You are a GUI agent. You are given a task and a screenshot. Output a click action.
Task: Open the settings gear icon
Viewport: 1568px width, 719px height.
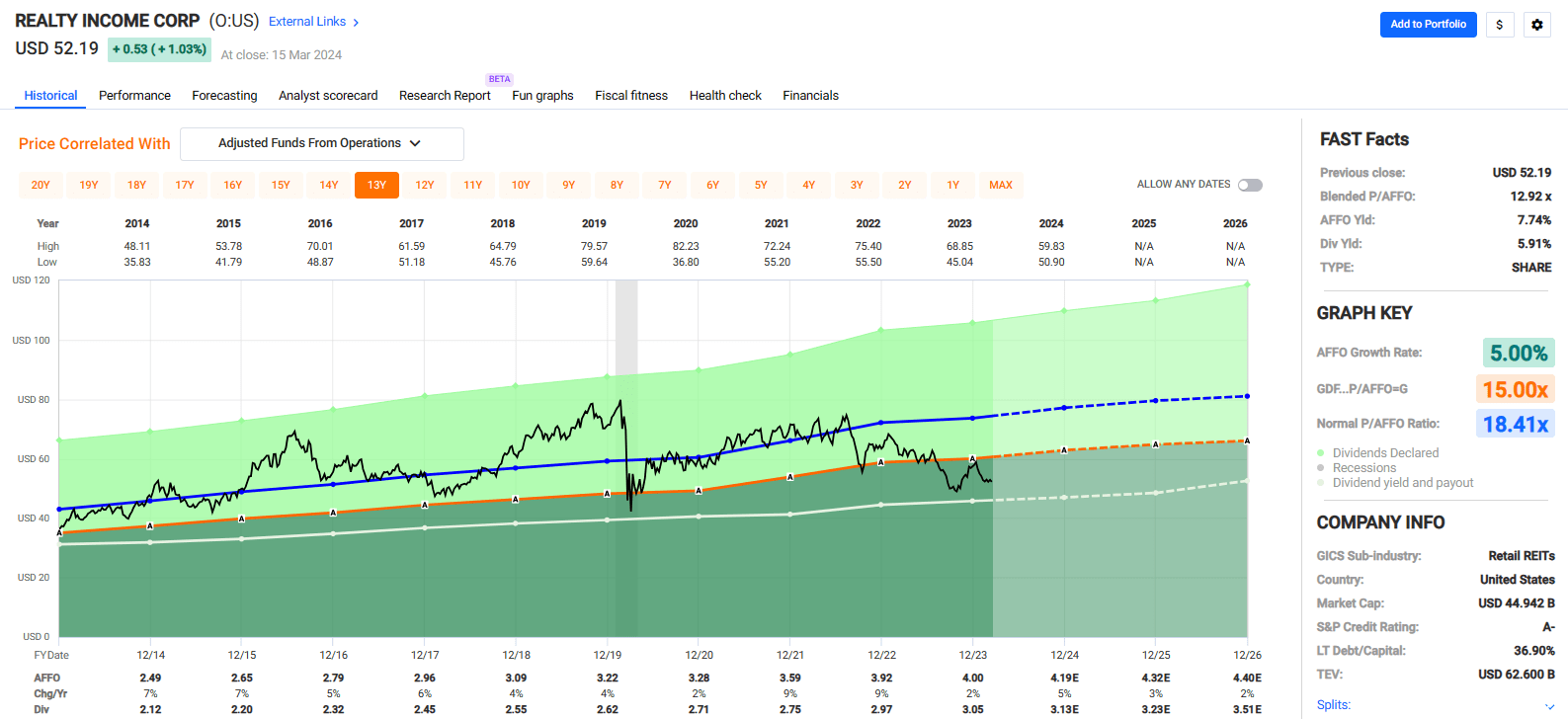pos(1537,25)
